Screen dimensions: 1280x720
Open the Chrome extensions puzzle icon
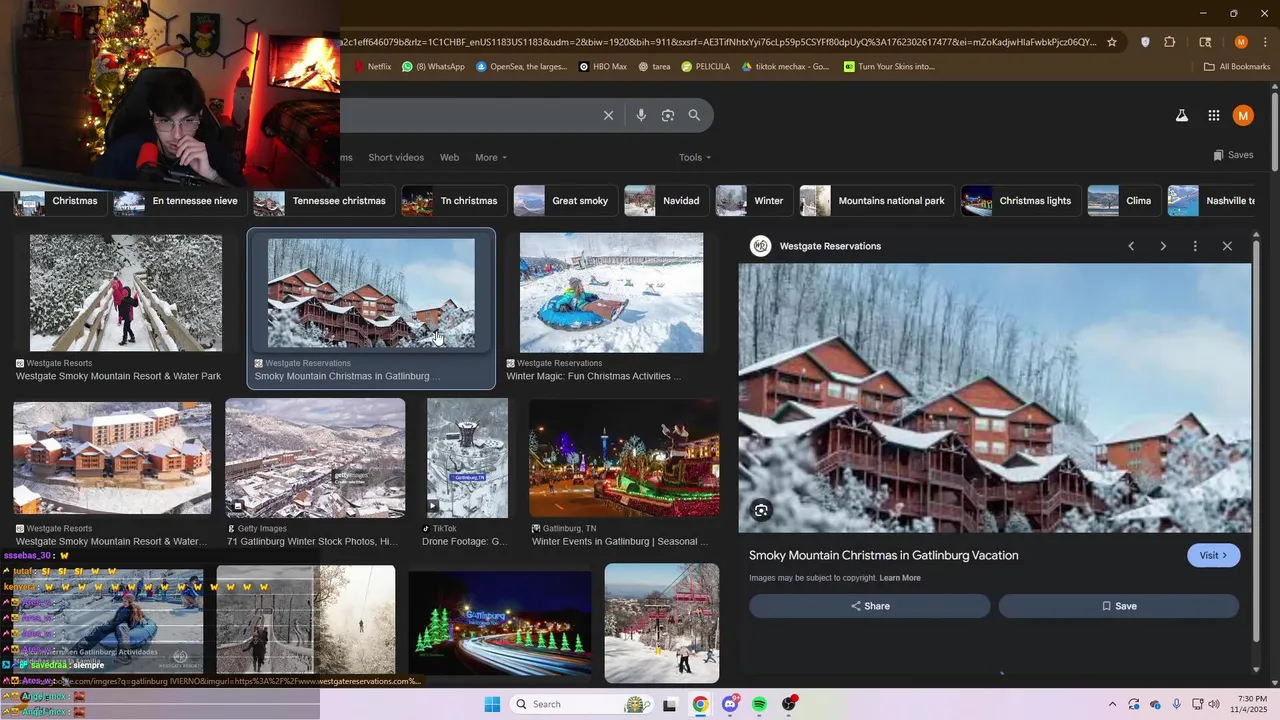(1170, 42)
